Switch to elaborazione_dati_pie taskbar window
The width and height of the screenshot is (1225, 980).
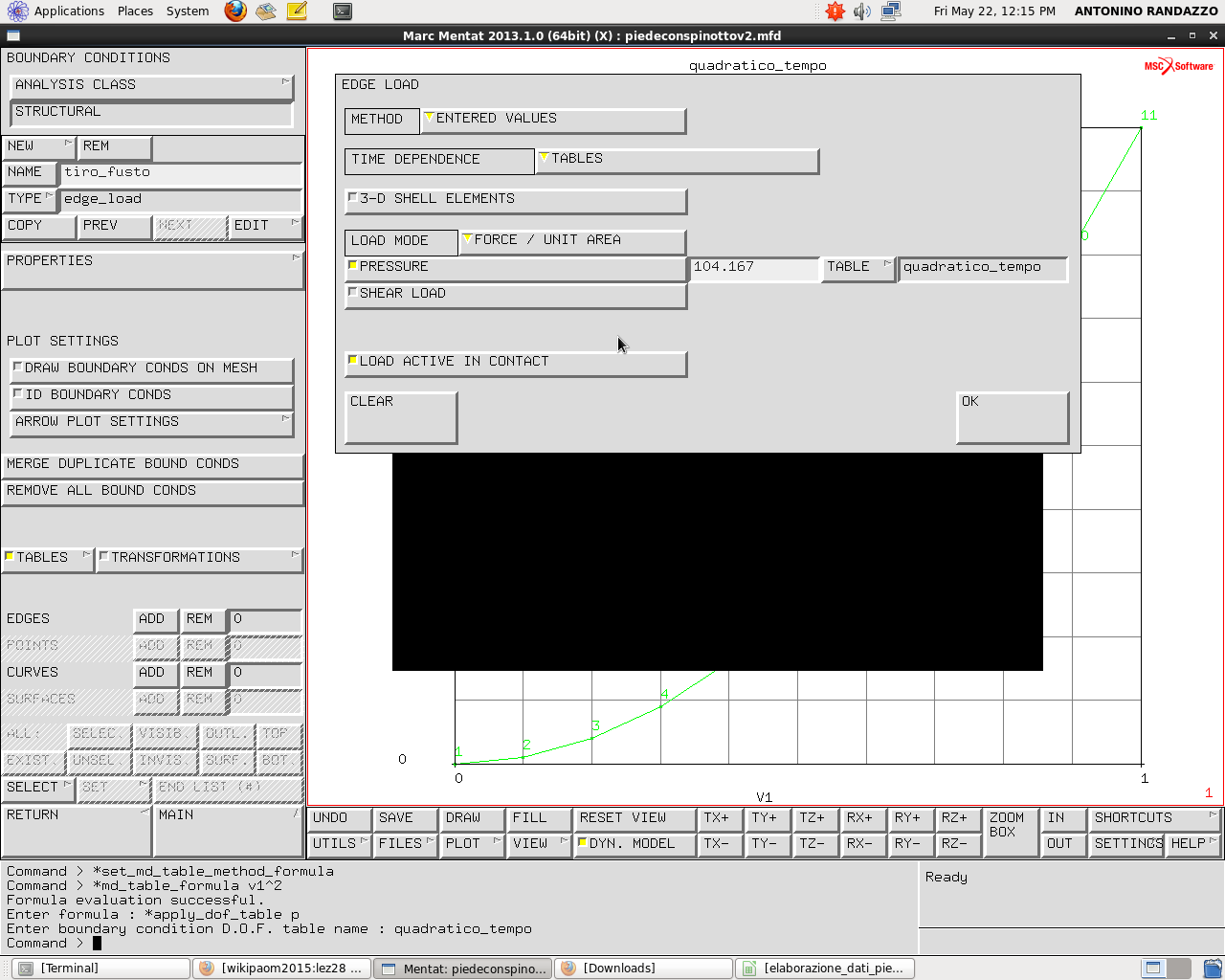coord(824,969)
